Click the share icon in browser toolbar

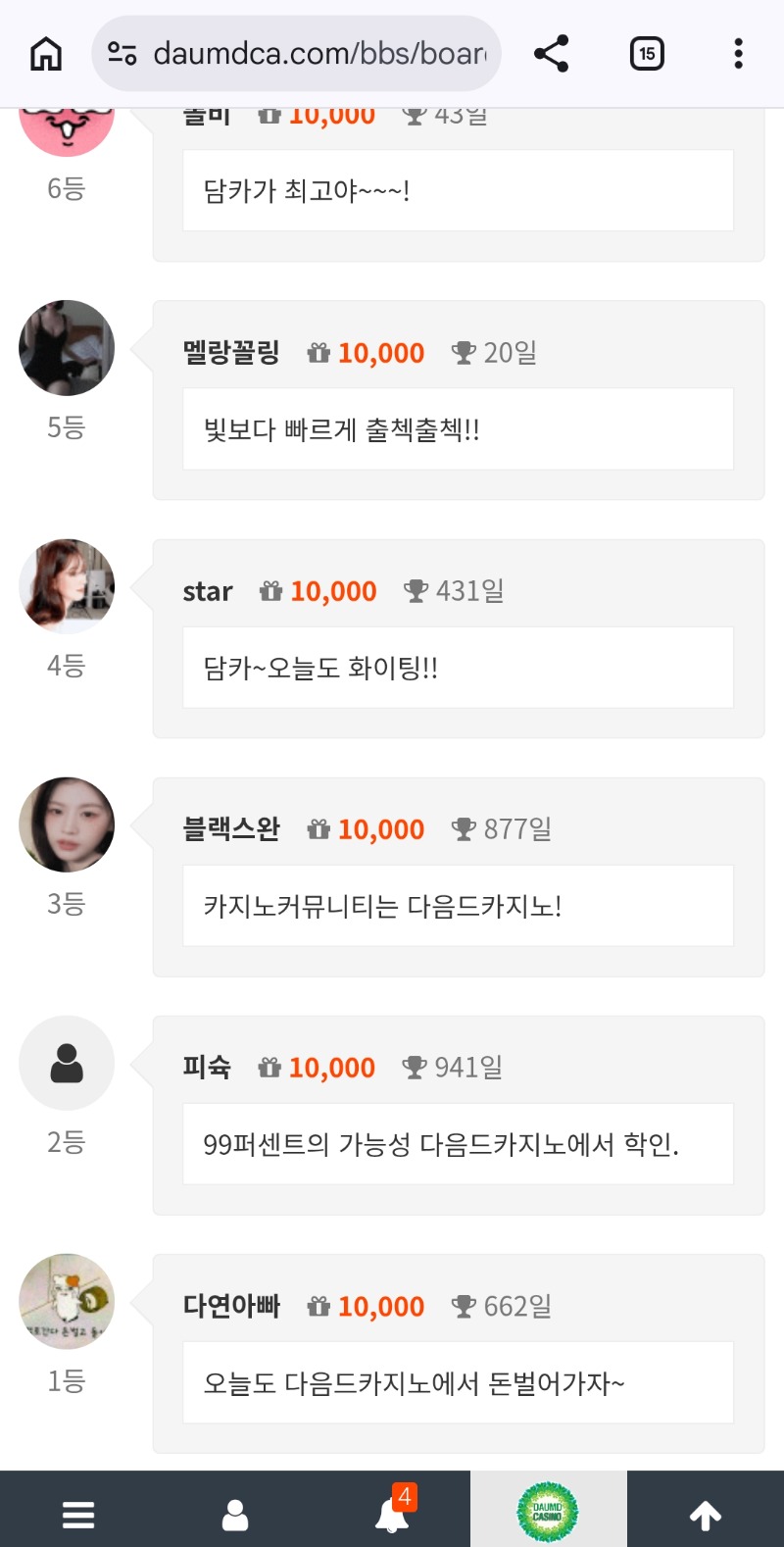[x=551, y=54]
